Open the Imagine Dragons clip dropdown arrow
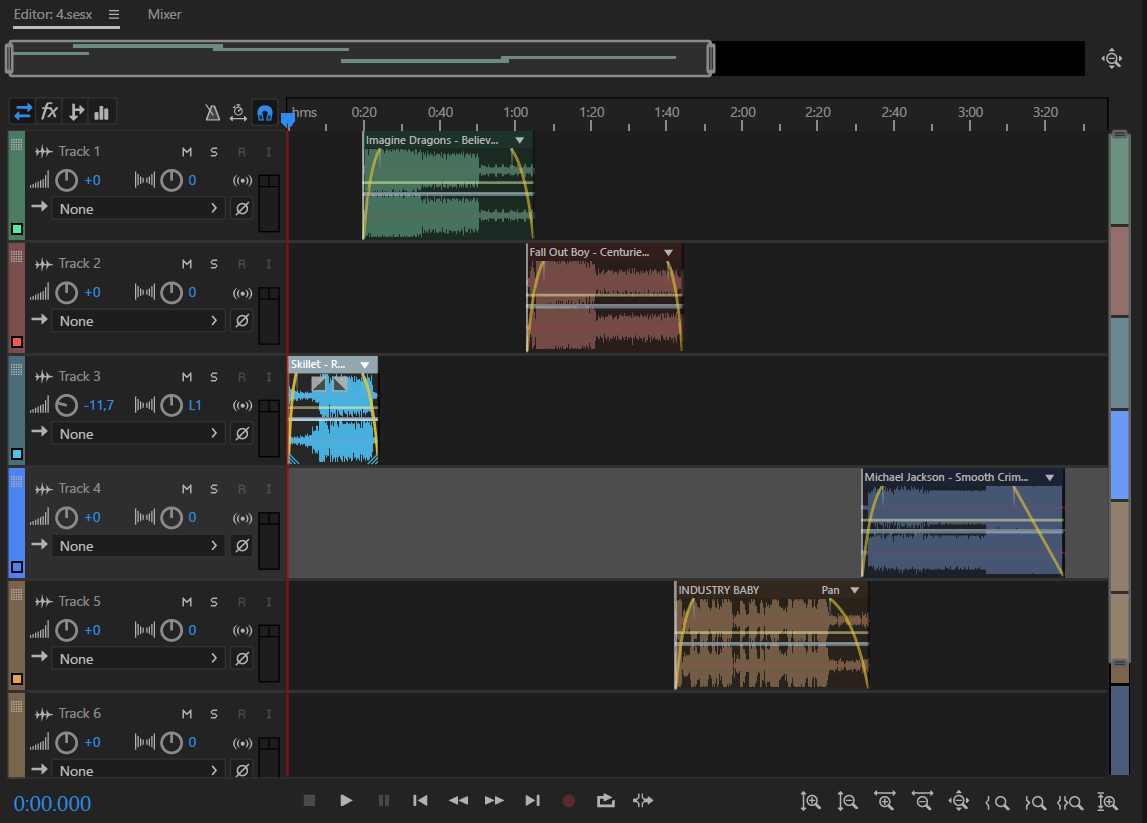The image size is (1147, 823). coord(520,141)
